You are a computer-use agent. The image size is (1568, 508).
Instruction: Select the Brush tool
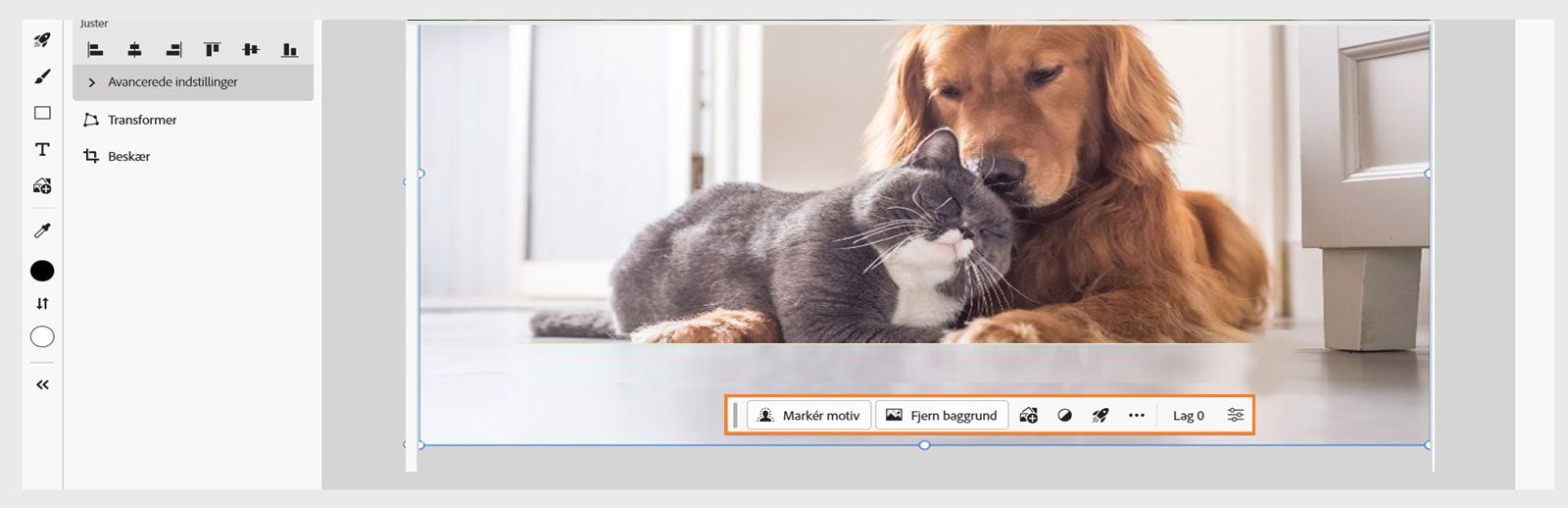click(42, 76)
